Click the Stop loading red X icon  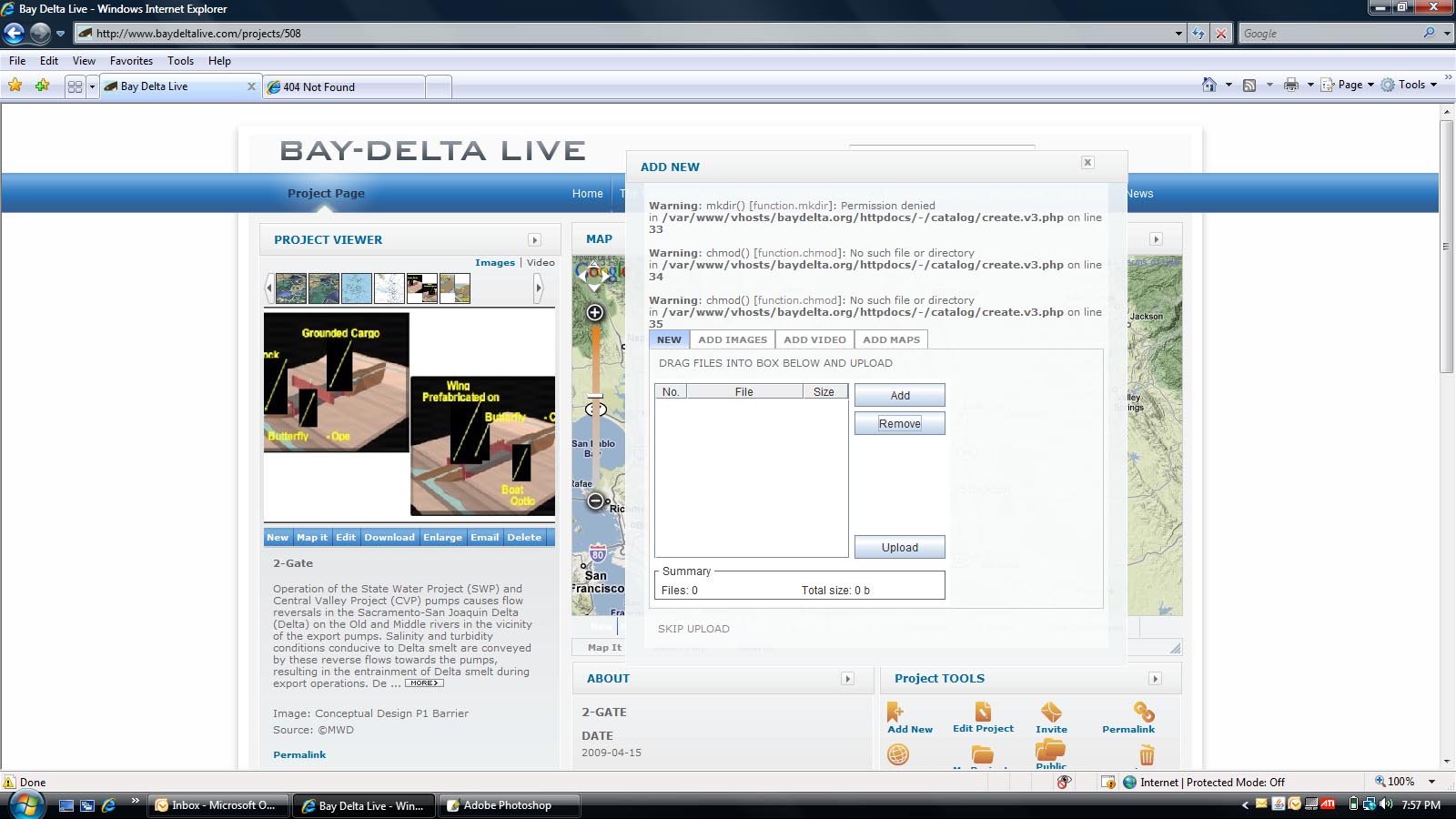click(1221, 34)
